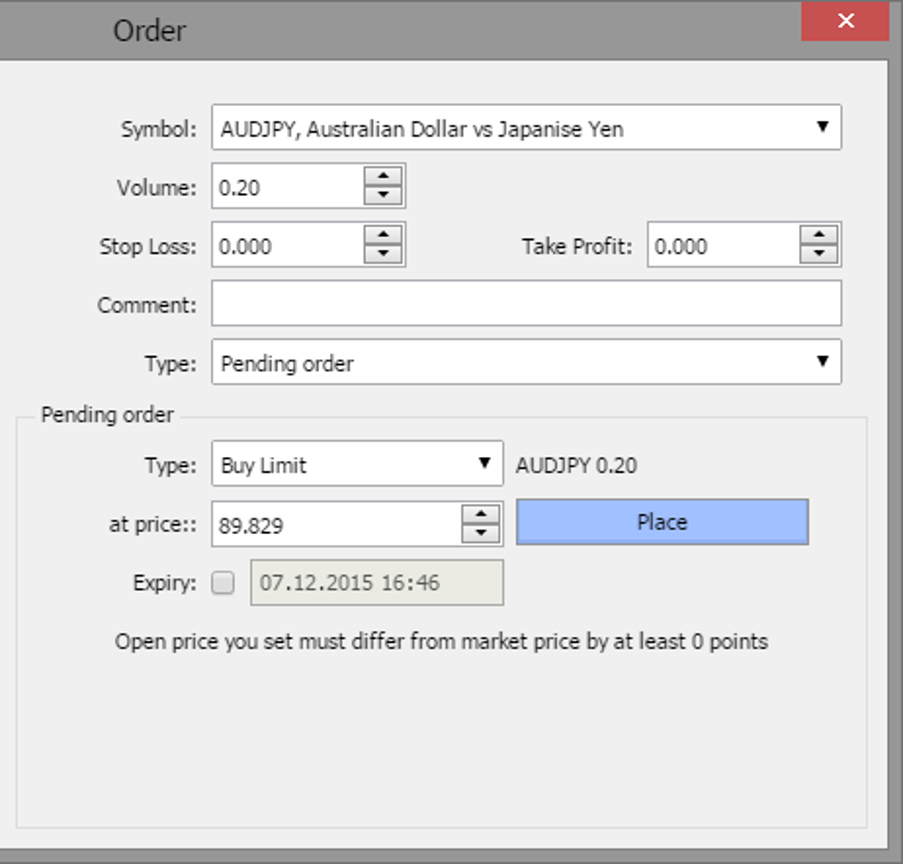
Task: Raise the at price value one step
Action: click(481, 514)
